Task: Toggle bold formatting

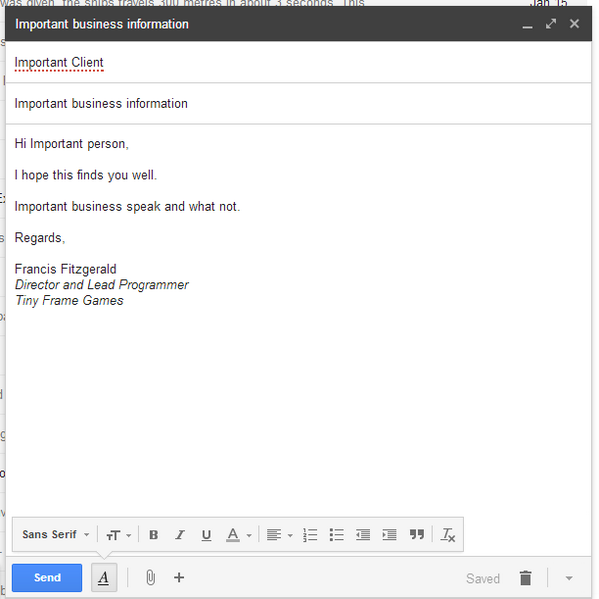Action: point(154,535)
